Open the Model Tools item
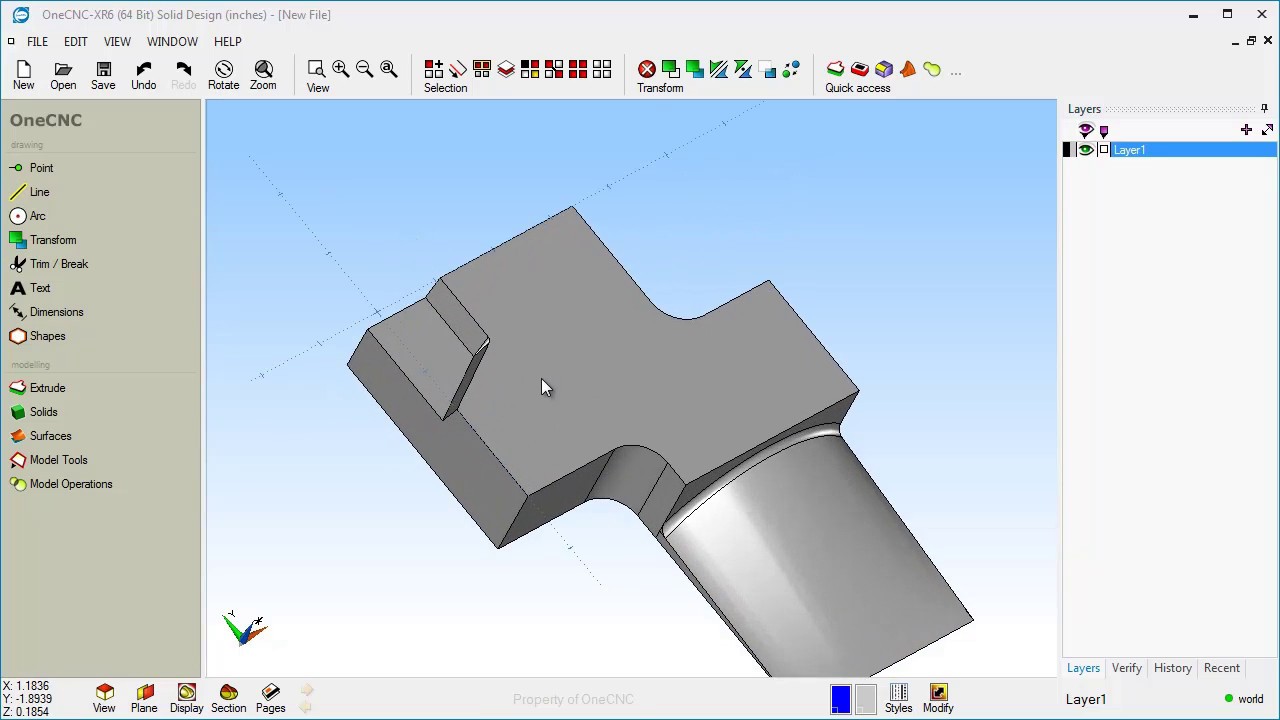Viewport: 1280px width, 720px height. (49, 460)
